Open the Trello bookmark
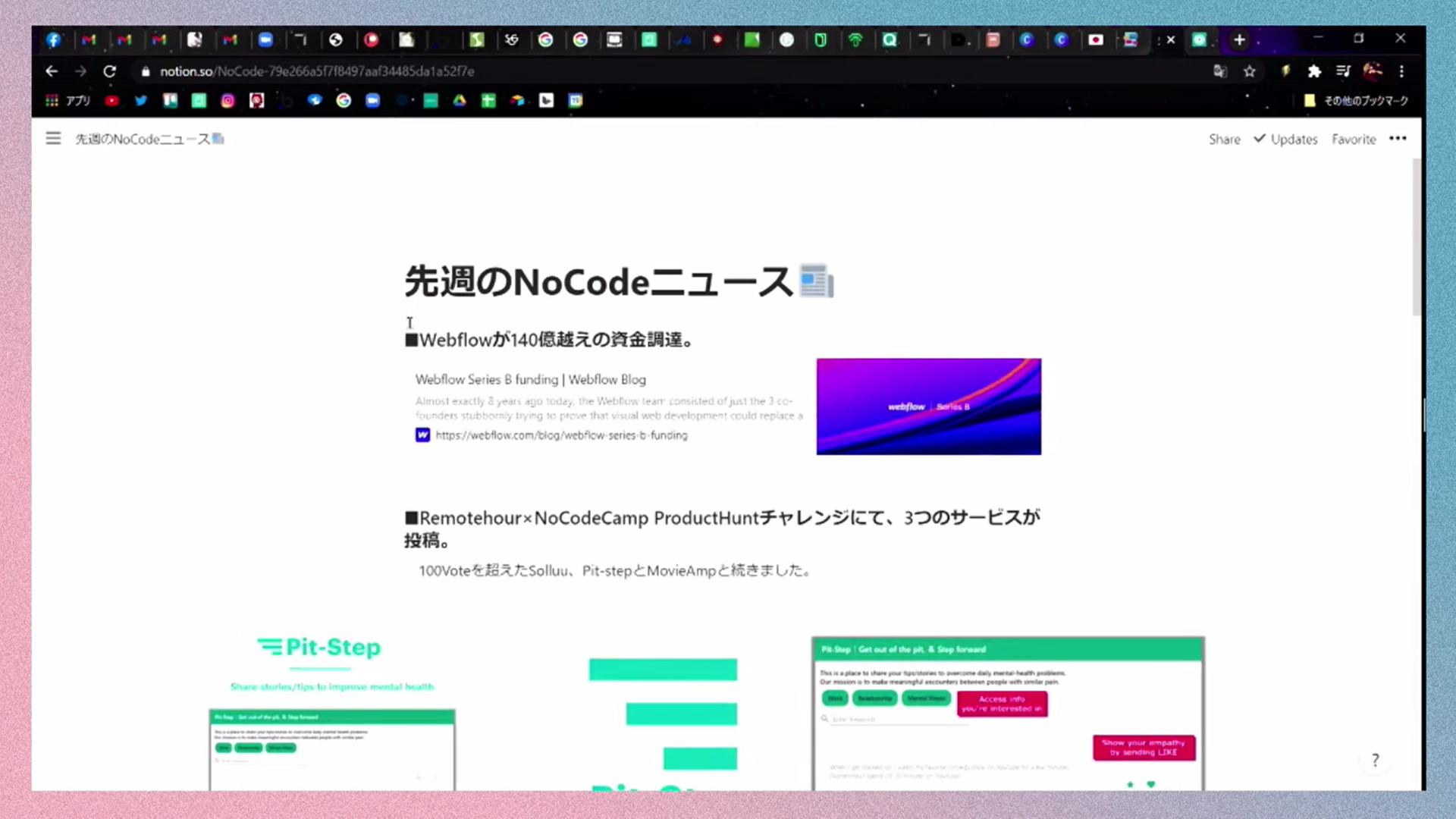 tap(170, 101)
